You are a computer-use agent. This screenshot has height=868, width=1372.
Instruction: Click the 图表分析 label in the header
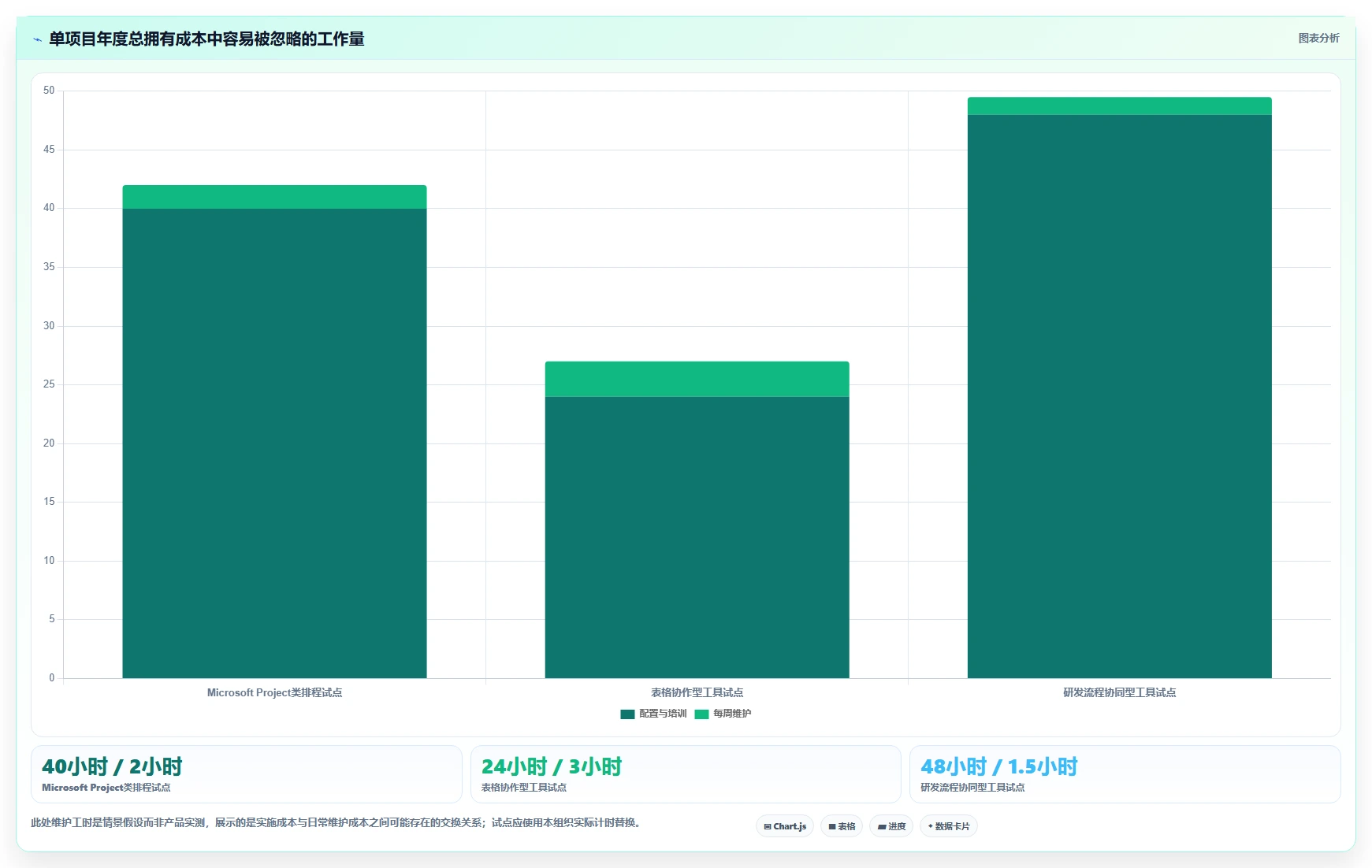tap(1318, 38)
